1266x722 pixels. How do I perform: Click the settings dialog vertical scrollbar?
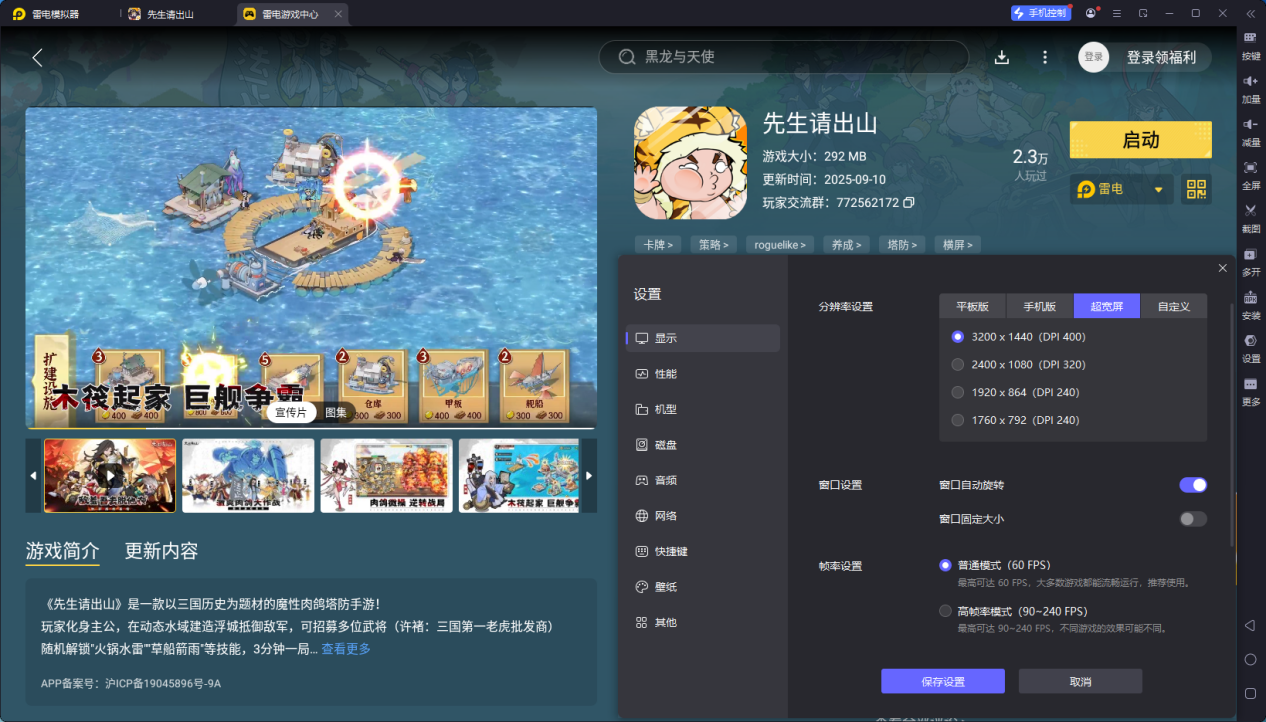pos(1232,425)
